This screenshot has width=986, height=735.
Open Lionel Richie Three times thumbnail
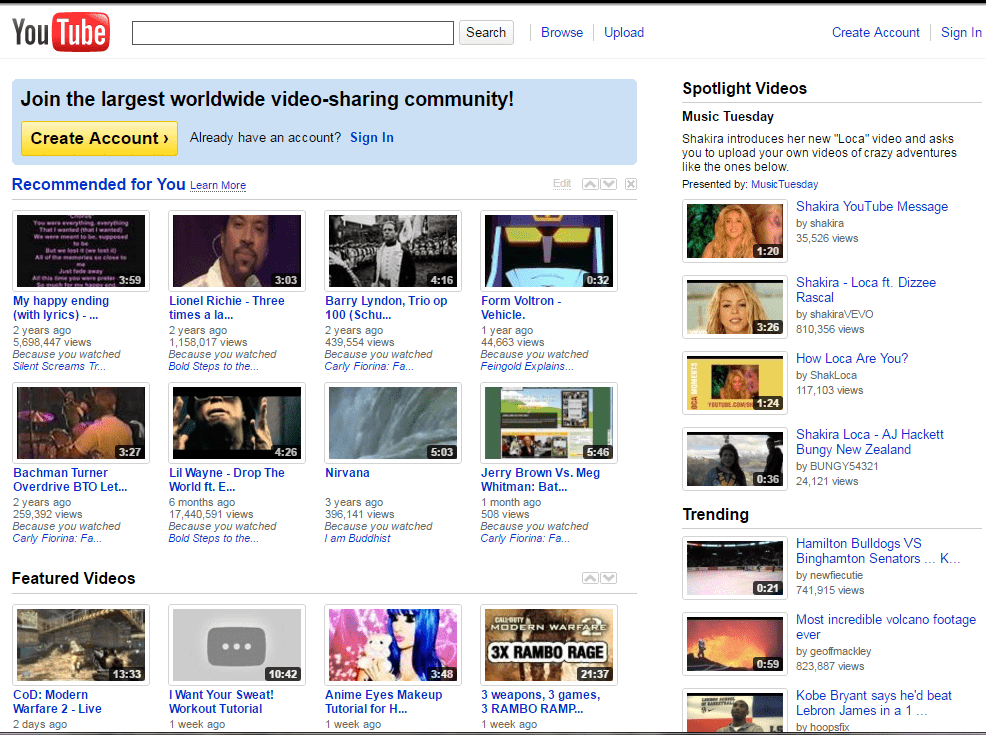pos(237,251)
